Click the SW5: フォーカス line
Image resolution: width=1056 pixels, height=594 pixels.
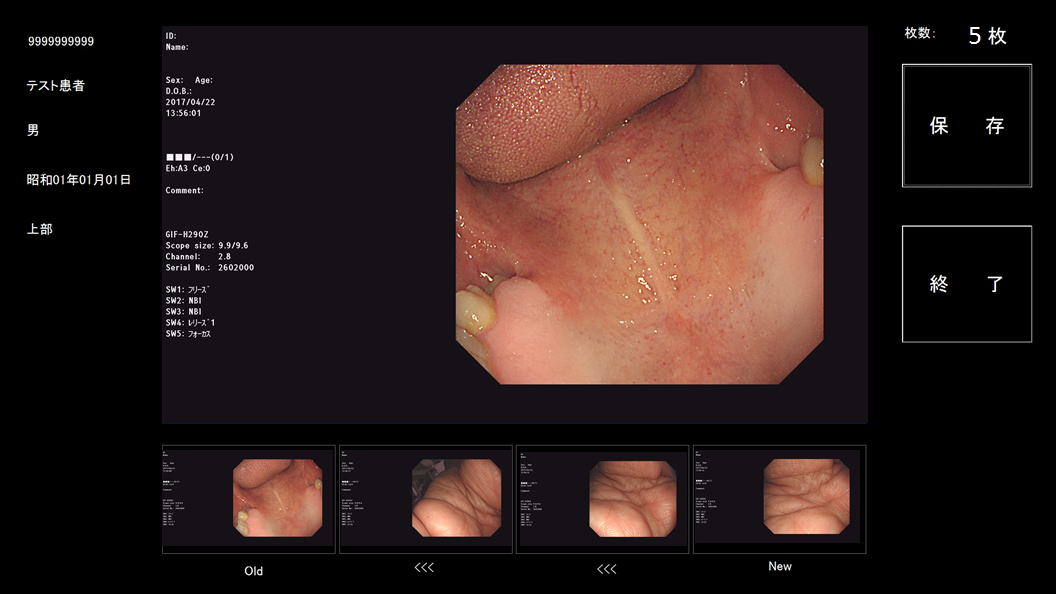point(189,334)
